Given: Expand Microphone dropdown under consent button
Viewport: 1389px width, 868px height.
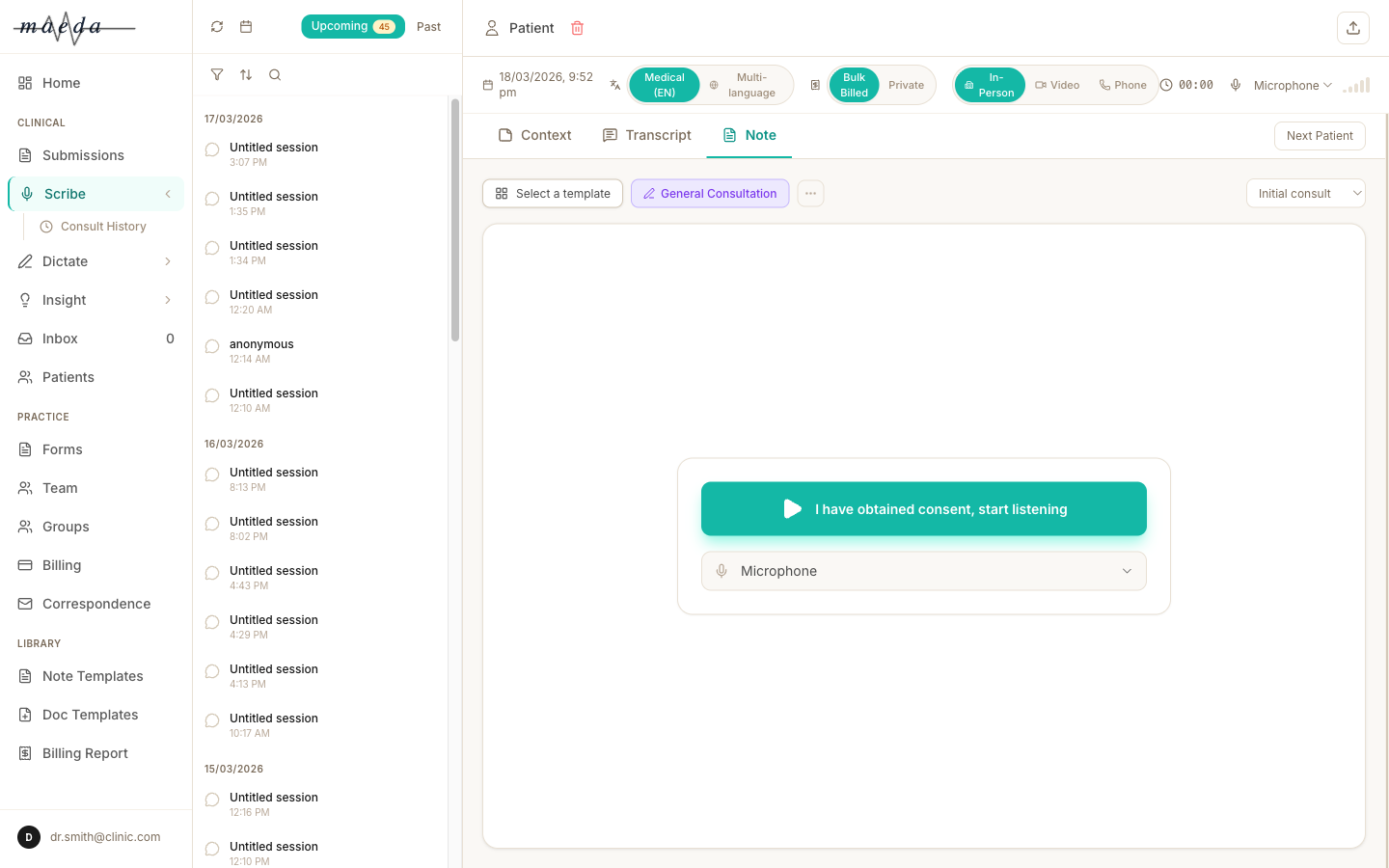Looking at the screenshot, I should (923, 571).
